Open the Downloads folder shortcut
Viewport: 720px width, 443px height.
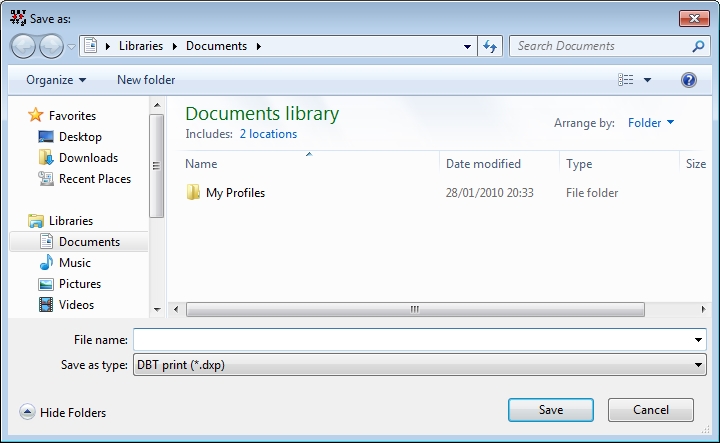[x=88, y=158]
